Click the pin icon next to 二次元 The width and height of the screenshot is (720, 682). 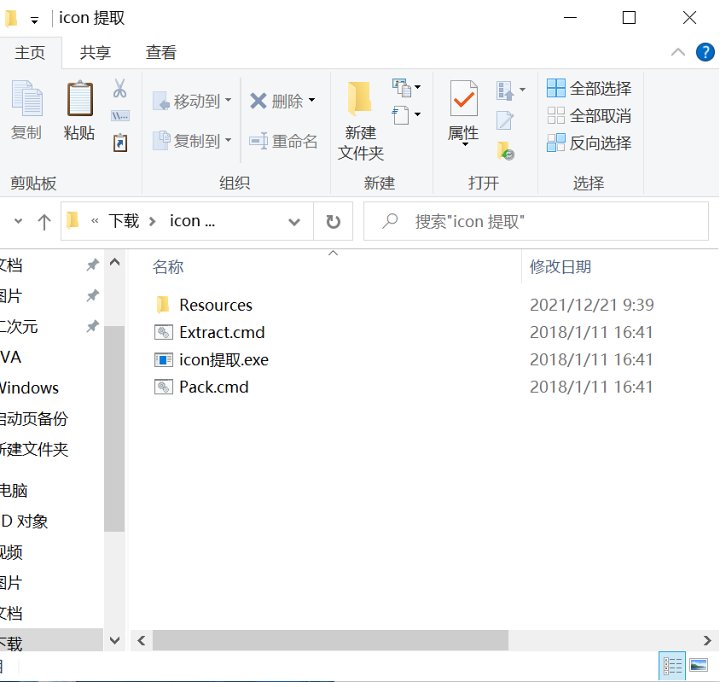tap(92, 327)
